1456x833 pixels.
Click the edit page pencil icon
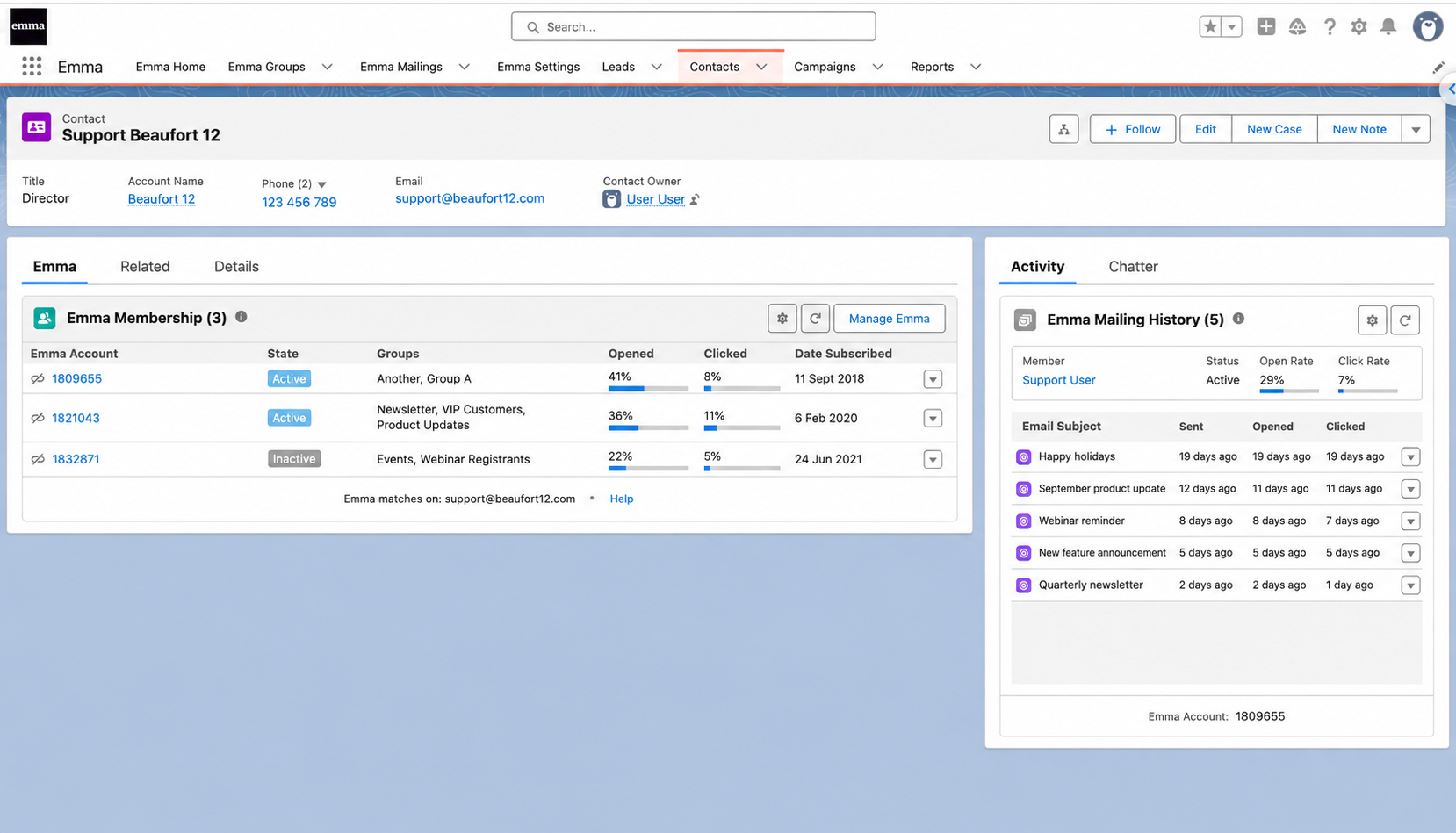click(x=1438, y=68)
